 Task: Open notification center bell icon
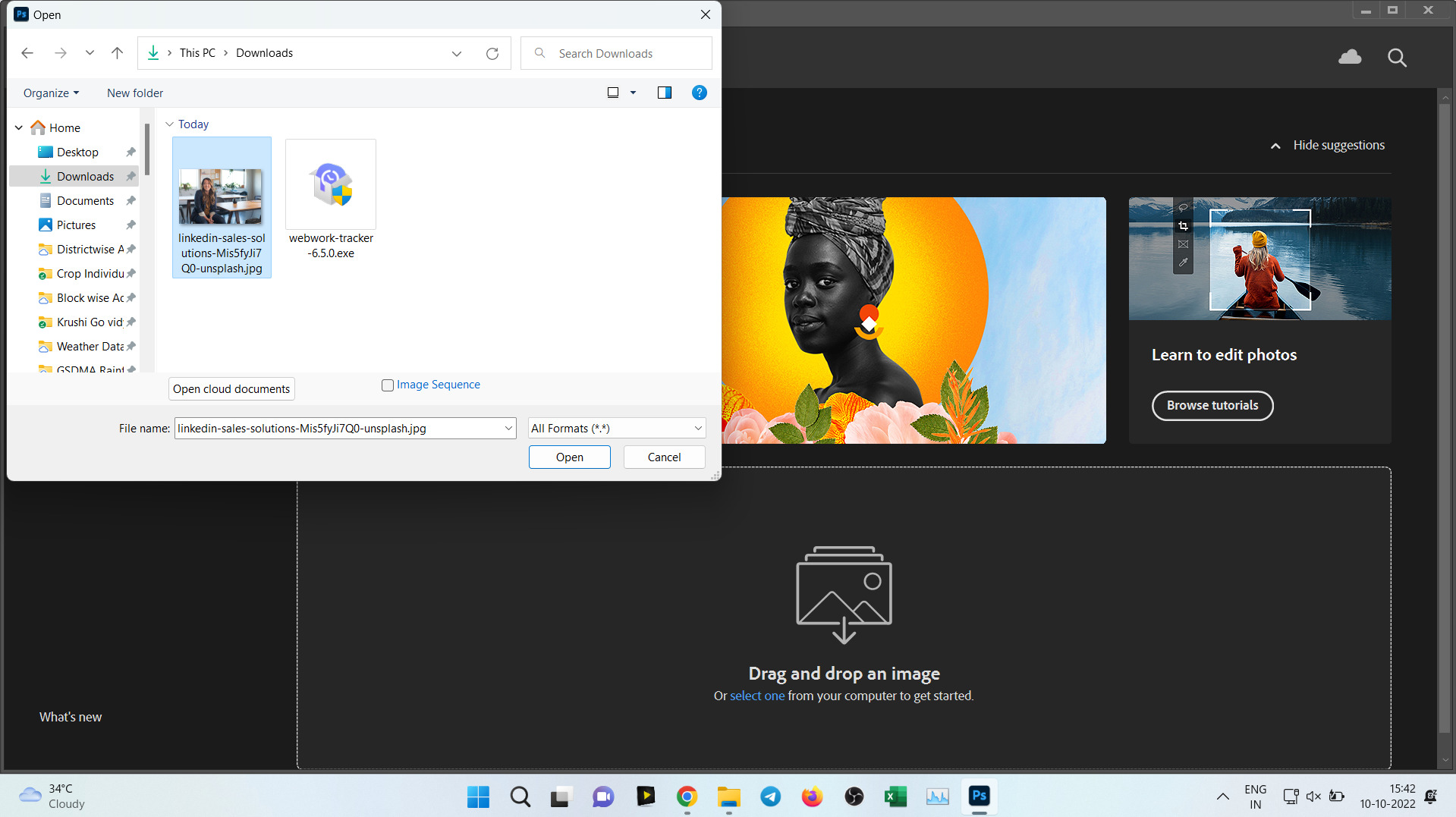(x=1431, y=797)
